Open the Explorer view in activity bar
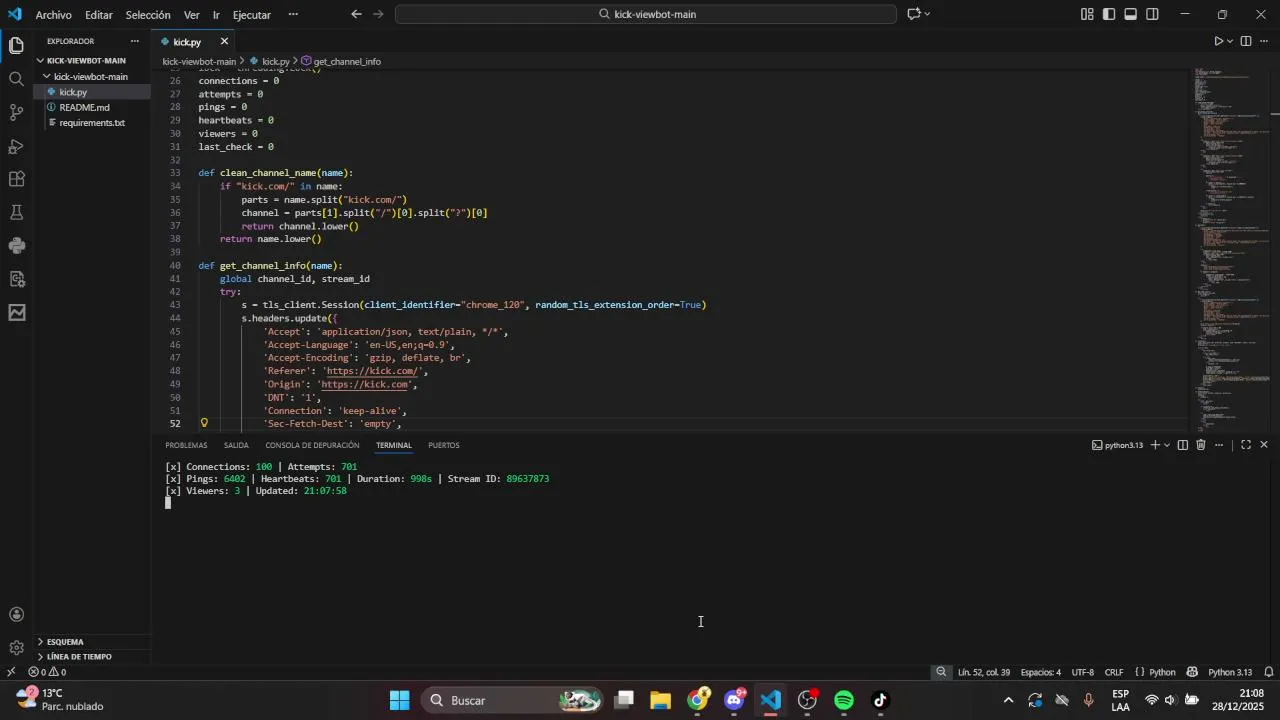The image size is (1280, 720). (16, 45)
